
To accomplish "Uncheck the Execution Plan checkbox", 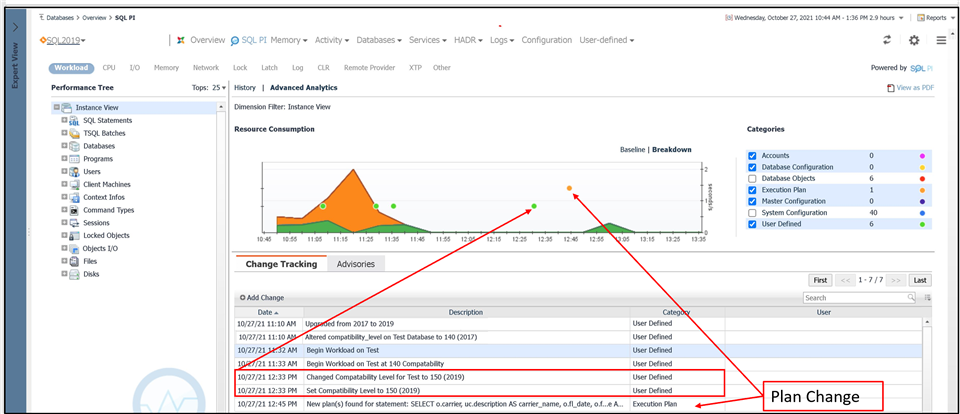I will click(752, 190).
